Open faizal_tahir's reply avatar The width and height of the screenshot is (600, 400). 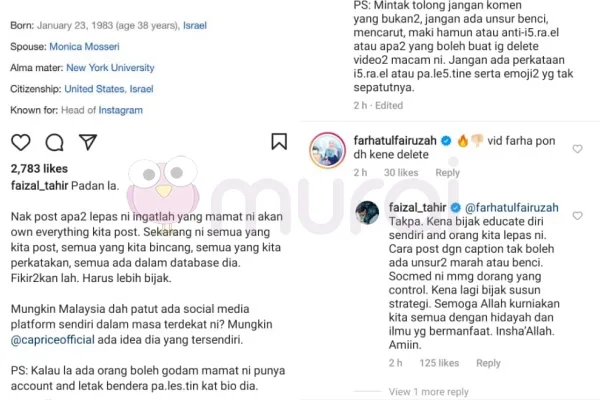point(367,212)
